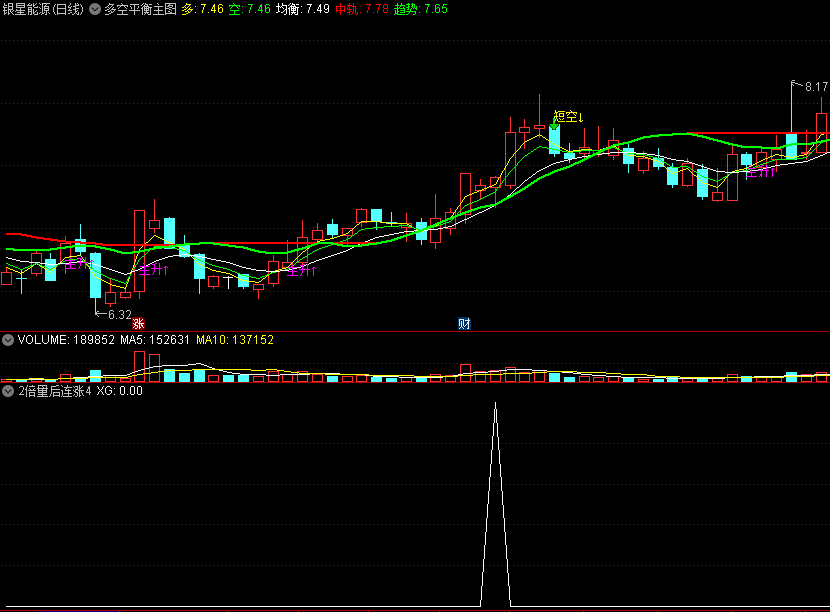Screen dimensions: 830x612
Task: Click the red 涨 marker icon
Action: pos(138,323)
